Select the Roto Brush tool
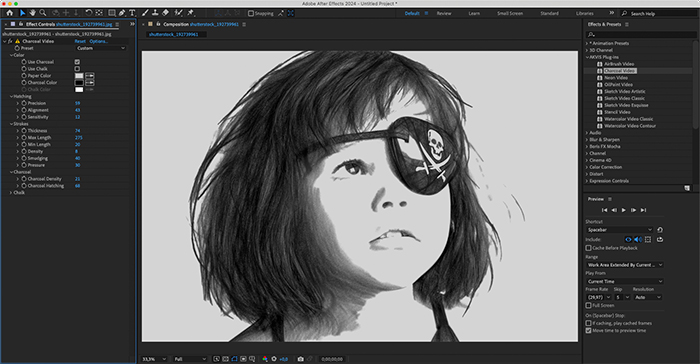The width and height of the screenshot is (700, 364). (x=179, y=13)
